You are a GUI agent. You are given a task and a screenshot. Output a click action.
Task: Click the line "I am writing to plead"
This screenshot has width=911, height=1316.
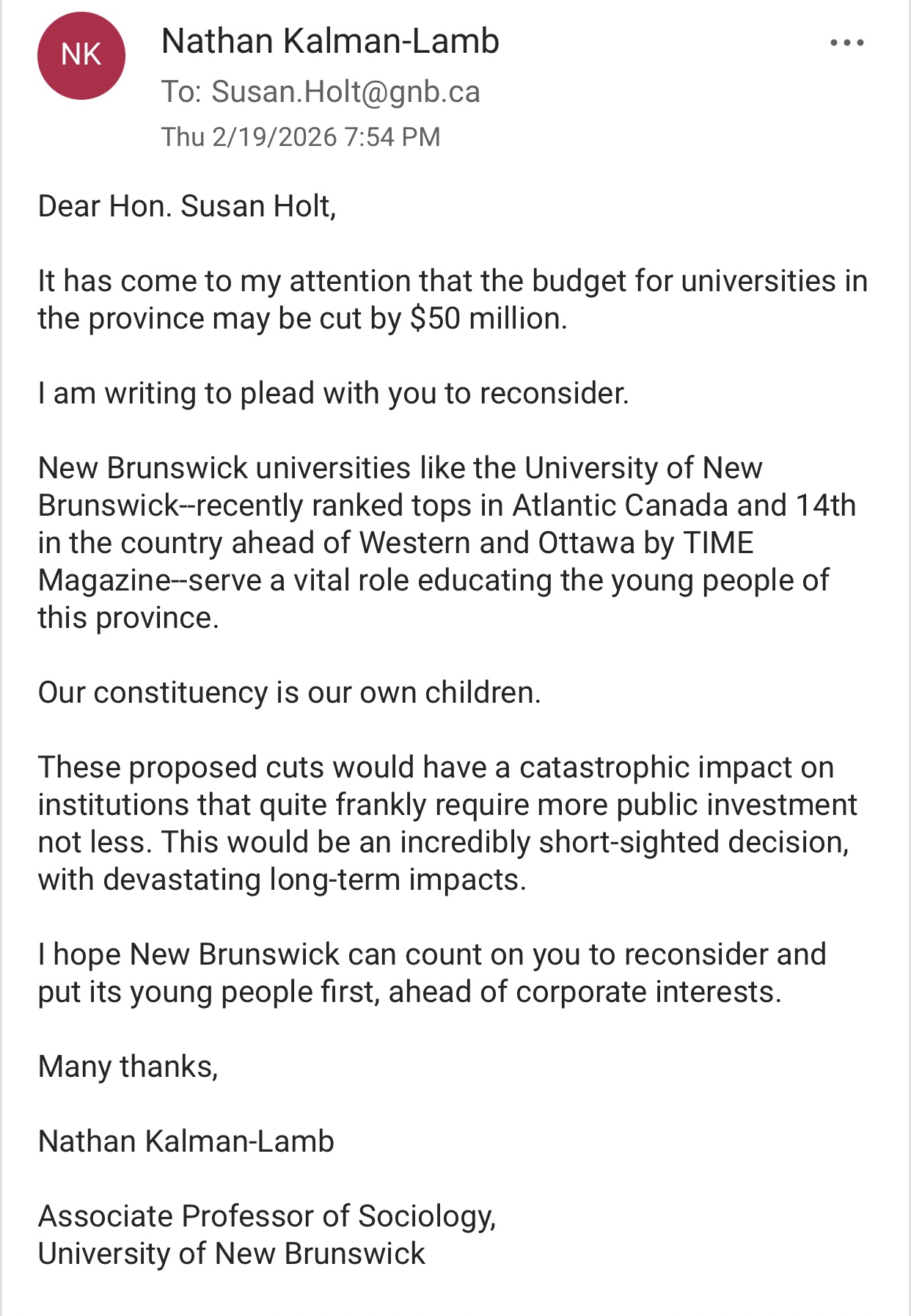tap(333, 394)
